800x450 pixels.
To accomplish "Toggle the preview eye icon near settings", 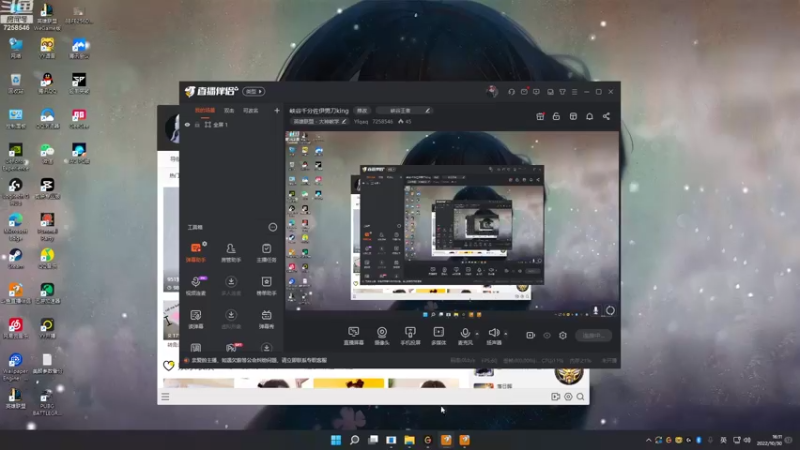I will [x=547, y=336].
